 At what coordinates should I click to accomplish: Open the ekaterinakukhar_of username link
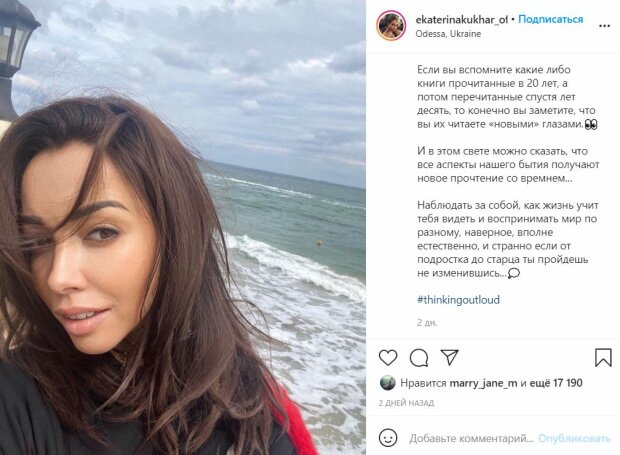pos(461,19)
